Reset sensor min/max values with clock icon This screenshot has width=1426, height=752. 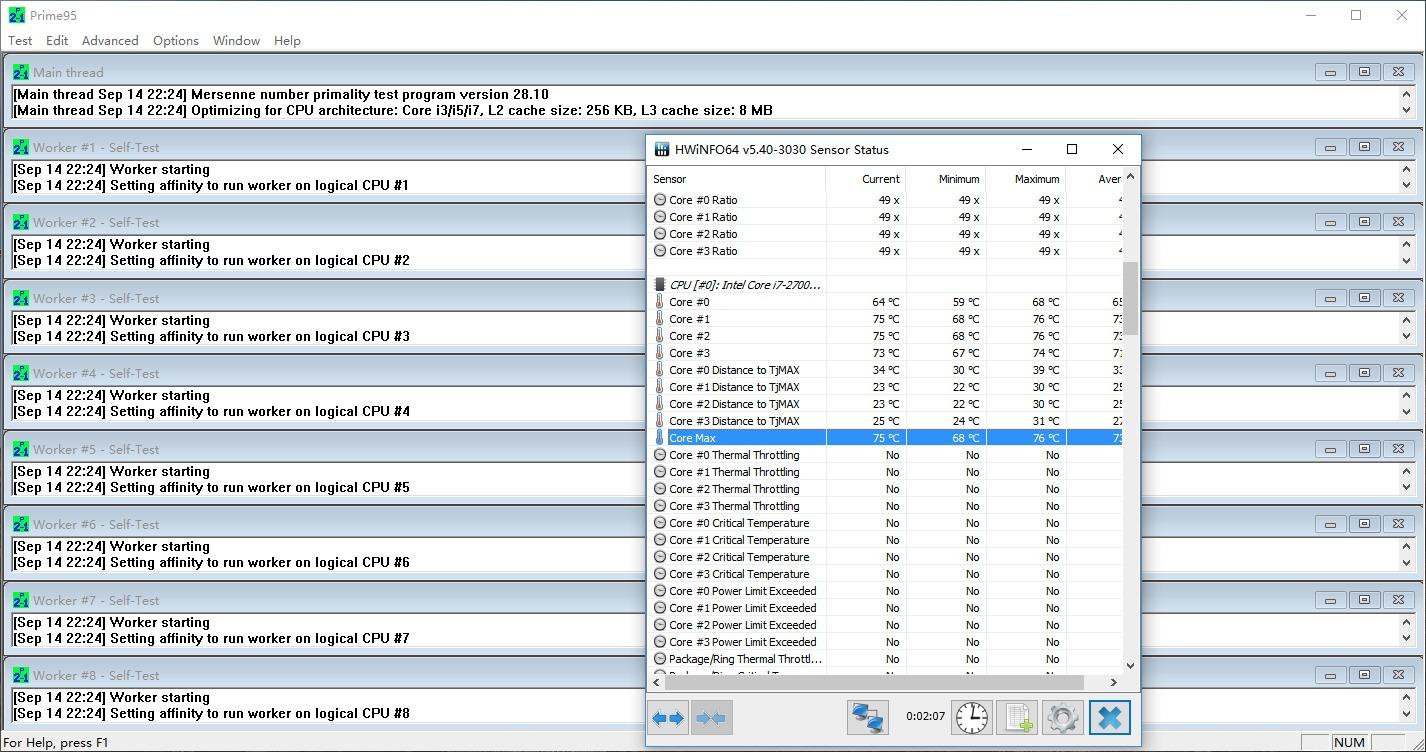click(971, 717)
